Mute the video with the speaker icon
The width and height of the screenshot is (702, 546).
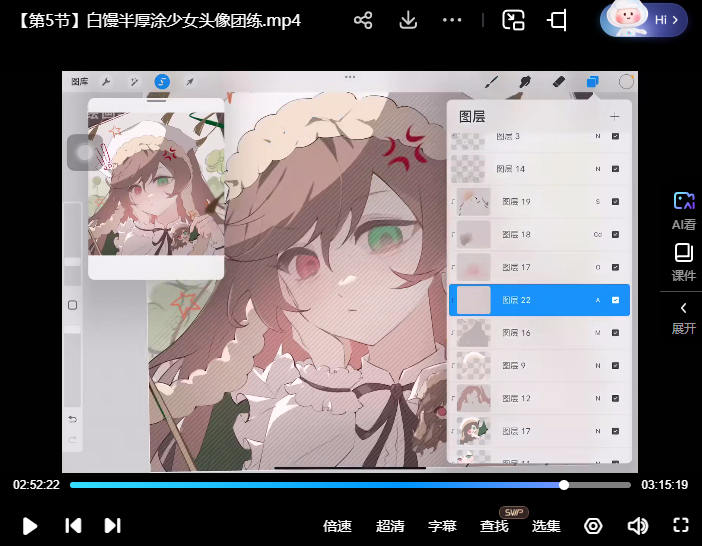(x=637, y=526)
